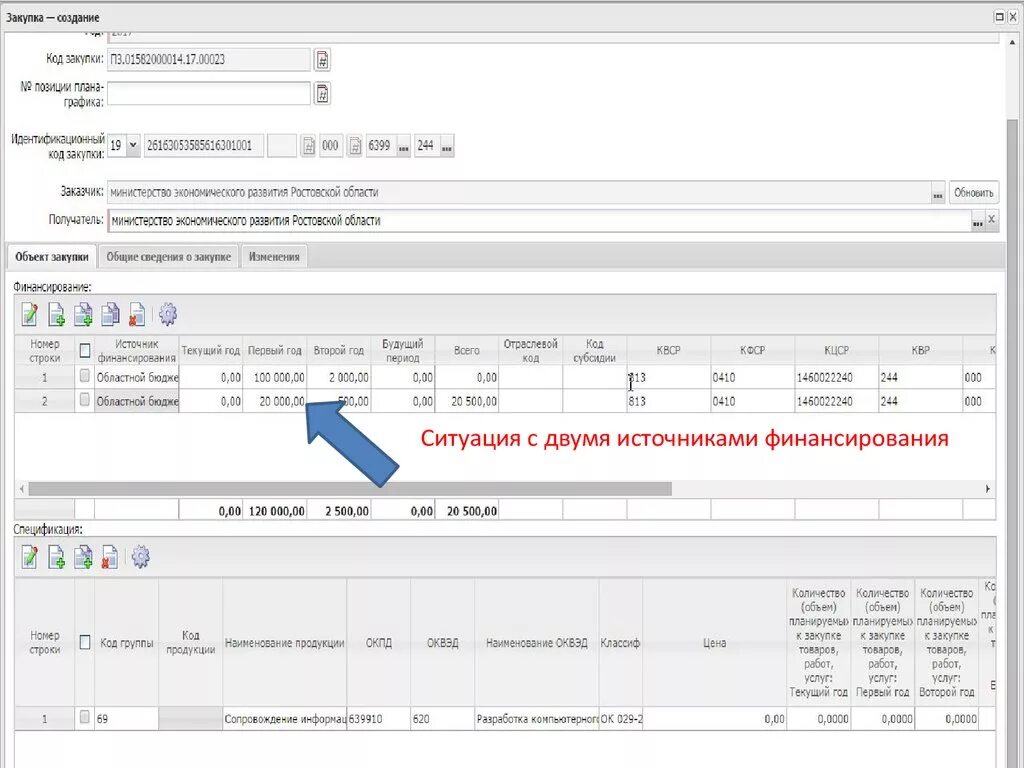Click the Код закупки field
The image size is (1024, 768).
point(209,59)
